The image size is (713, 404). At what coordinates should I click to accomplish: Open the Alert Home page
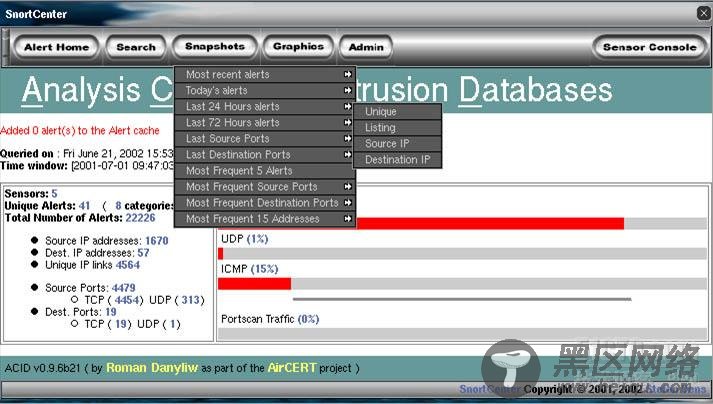pos(56,47)
